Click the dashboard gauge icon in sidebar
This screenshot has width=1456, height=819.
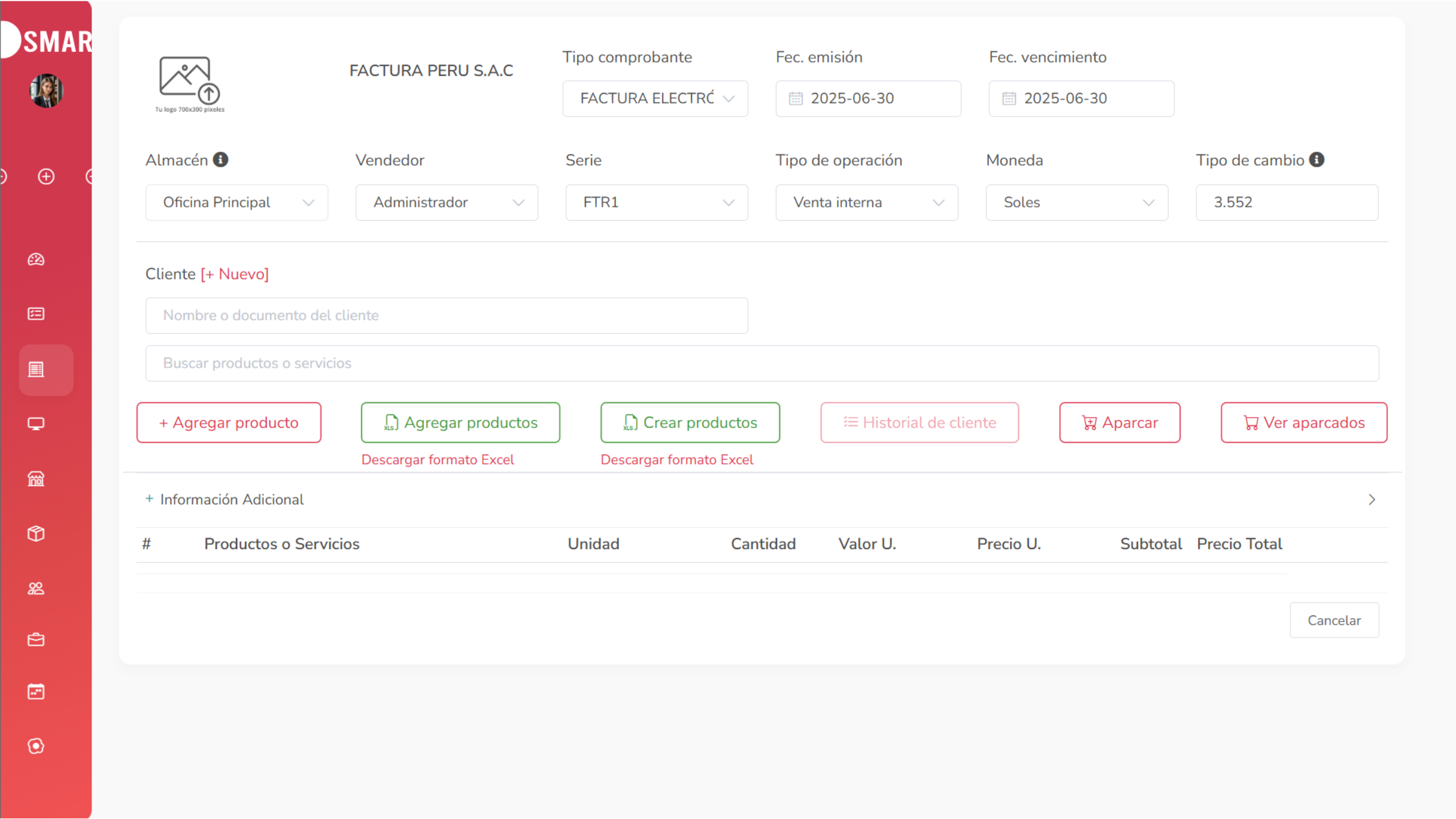[x=36, y=260]
